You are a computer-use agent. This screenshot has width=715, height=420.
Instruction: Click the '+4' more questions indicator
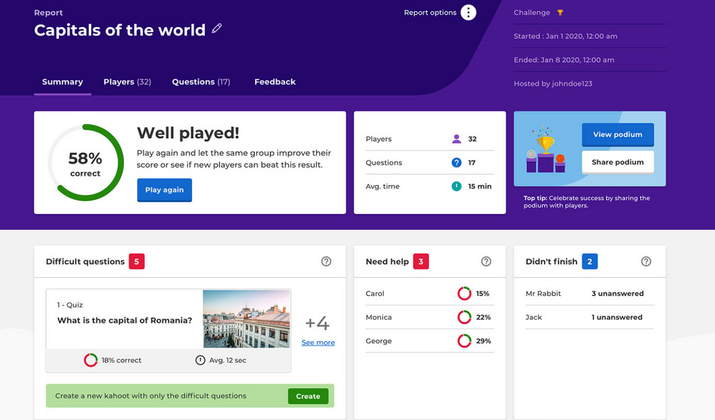tap(317, 323)
